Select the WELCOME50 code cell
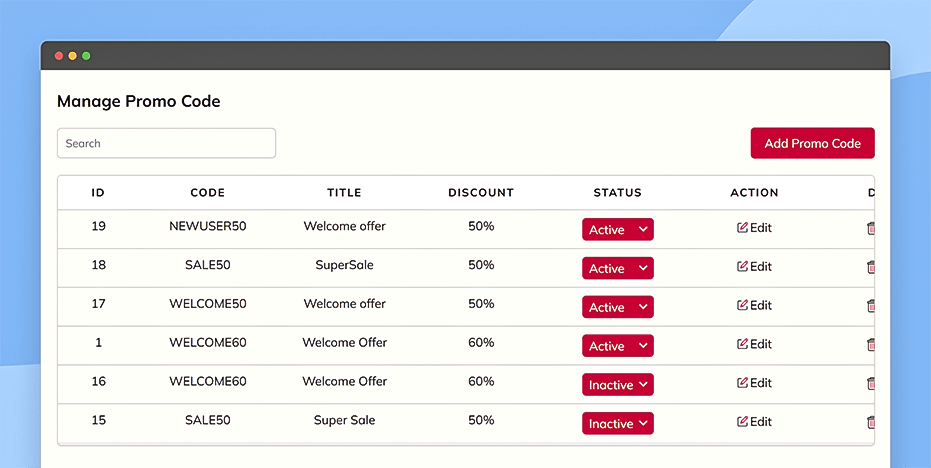Screen dimensions: 931x468 pyautogui.click(x=208, y=303)
